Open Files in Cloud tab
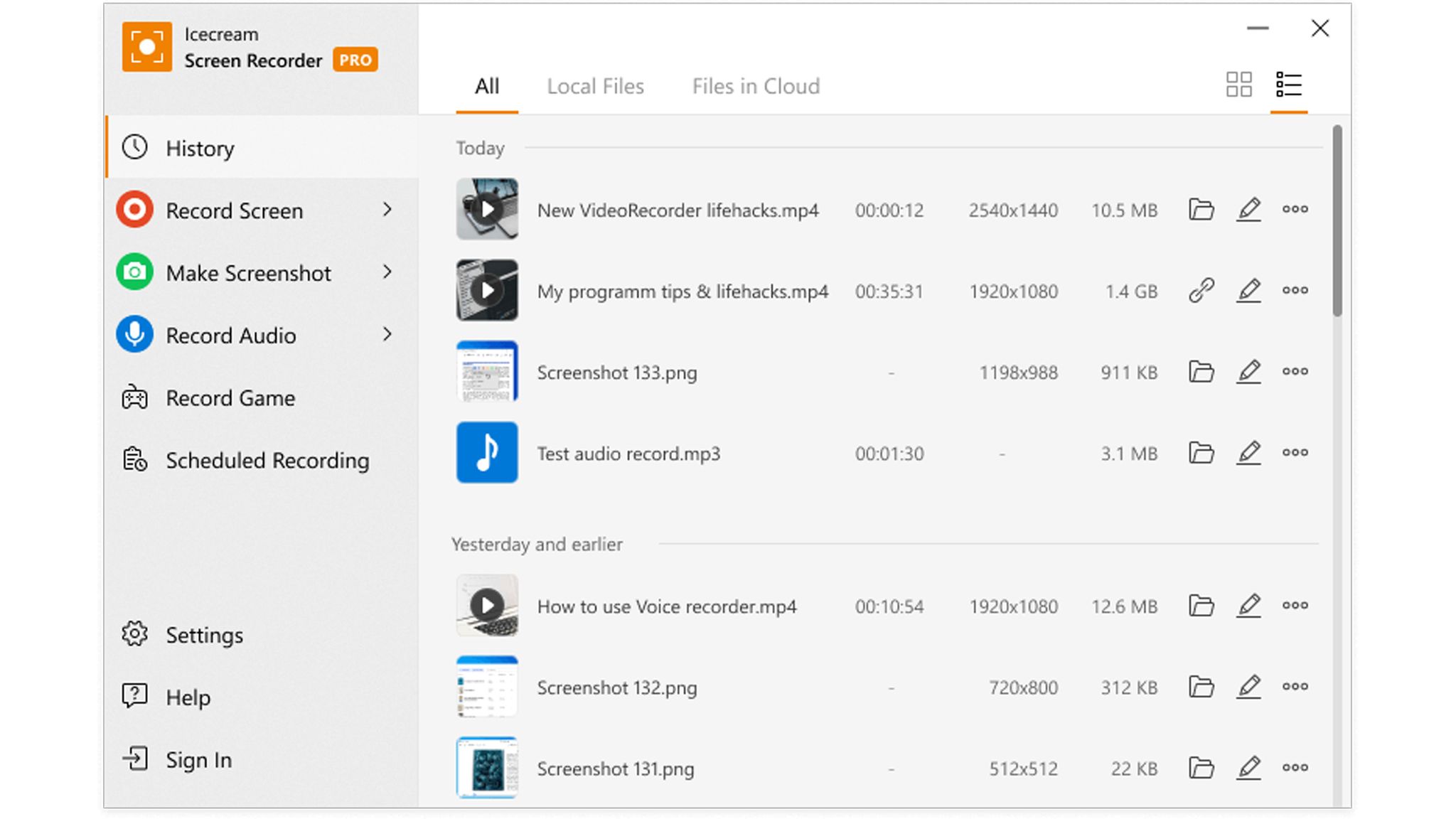The image size is (1456, 819). click(755, 87)
